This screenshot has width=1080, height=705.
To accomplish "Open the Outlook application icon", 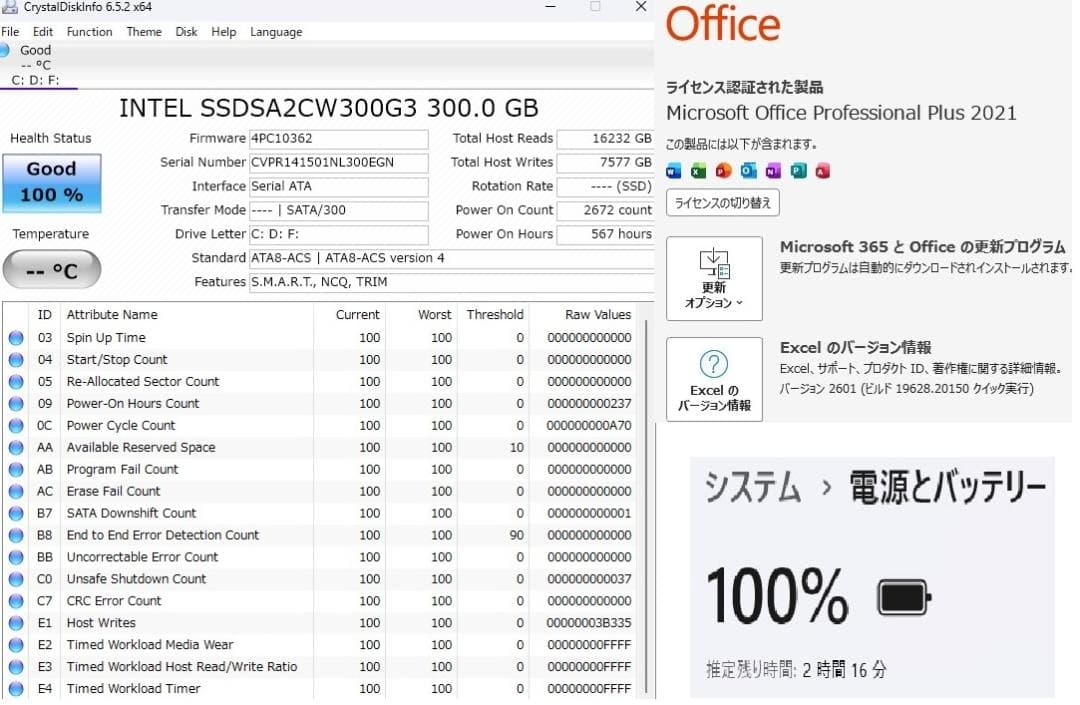I will point(749,171).
